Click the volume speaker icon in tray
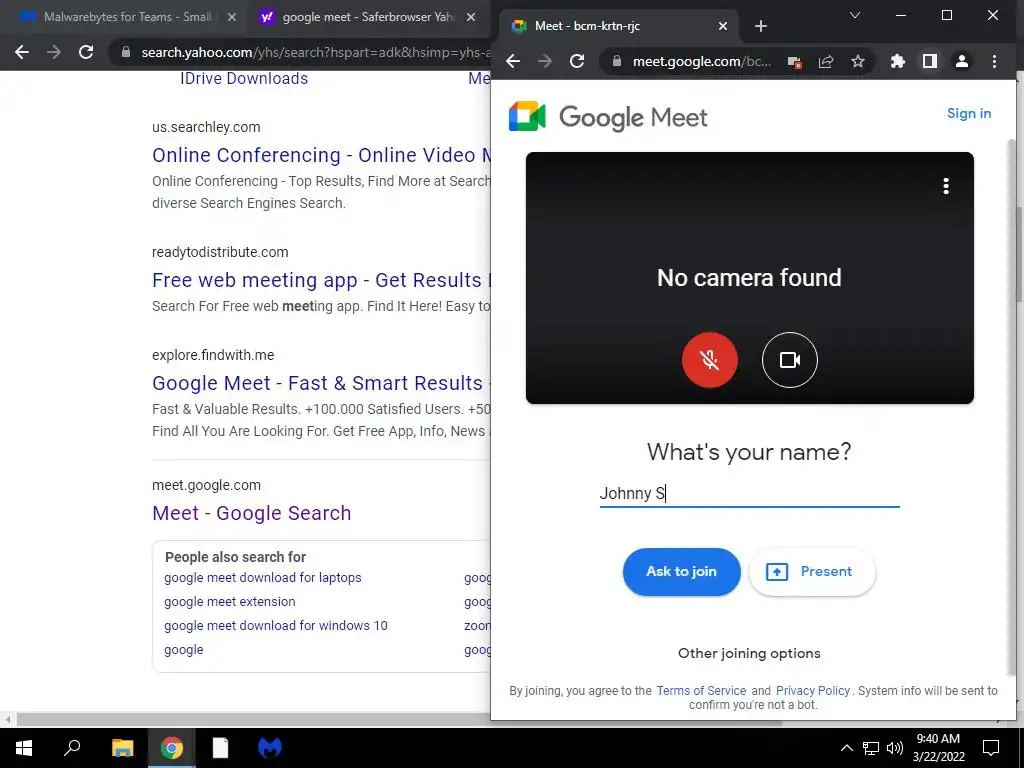Screen dimensions: 1024x768 pyautogui.click(x=895, y=748)
